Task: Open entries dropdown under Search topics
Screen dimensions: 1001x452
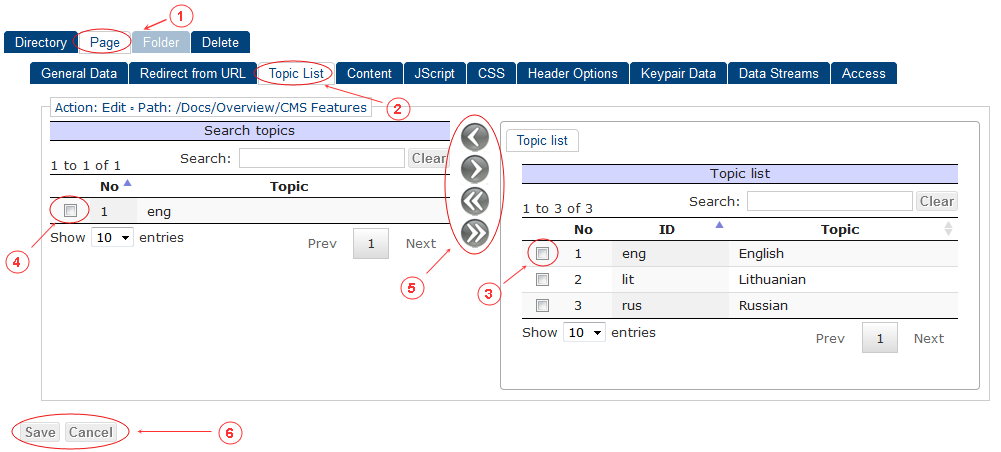Action: click(112, 238)
